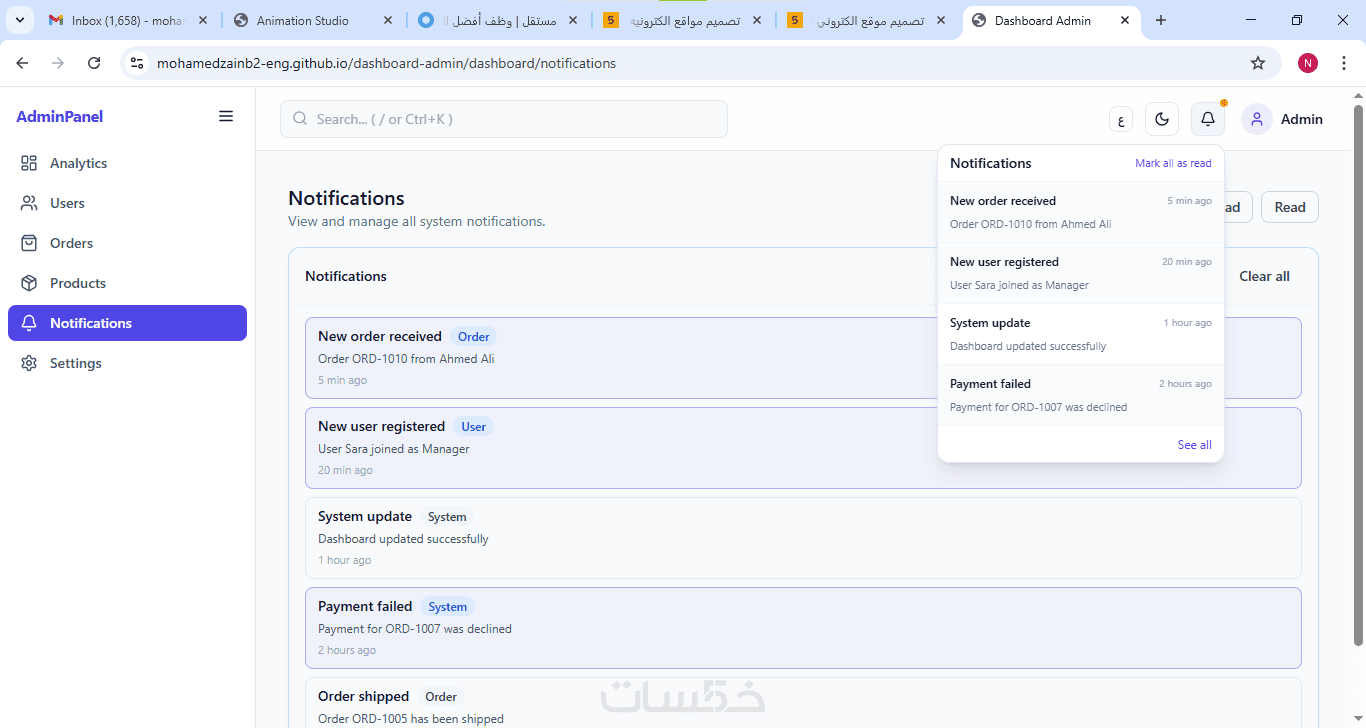The height and width of the screenshot is (728, 1366).
Task: Go to Users page in sidebar
Action: (67, 203)
